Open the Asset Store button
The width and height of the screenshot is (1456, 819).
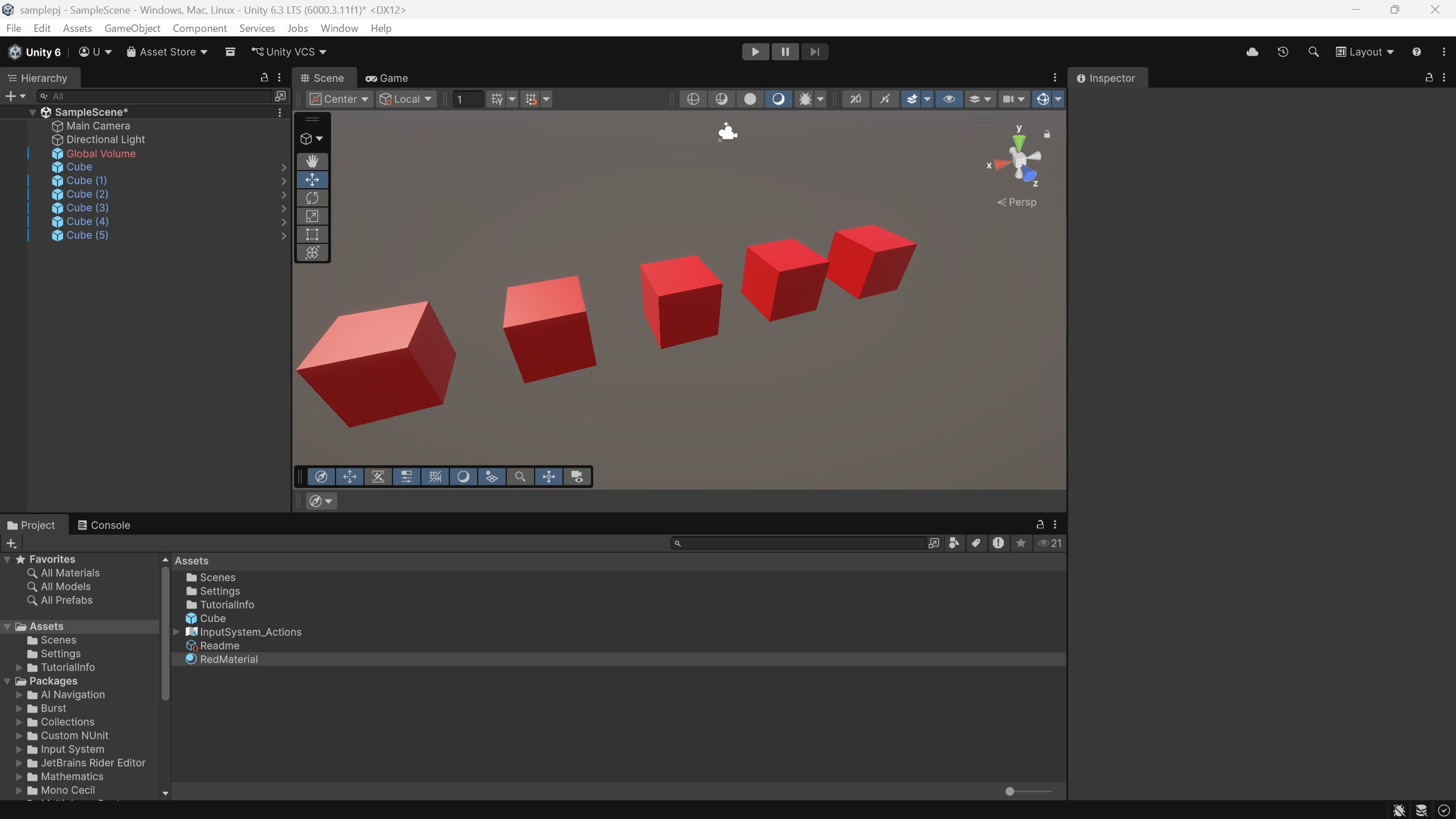(167, 52)
